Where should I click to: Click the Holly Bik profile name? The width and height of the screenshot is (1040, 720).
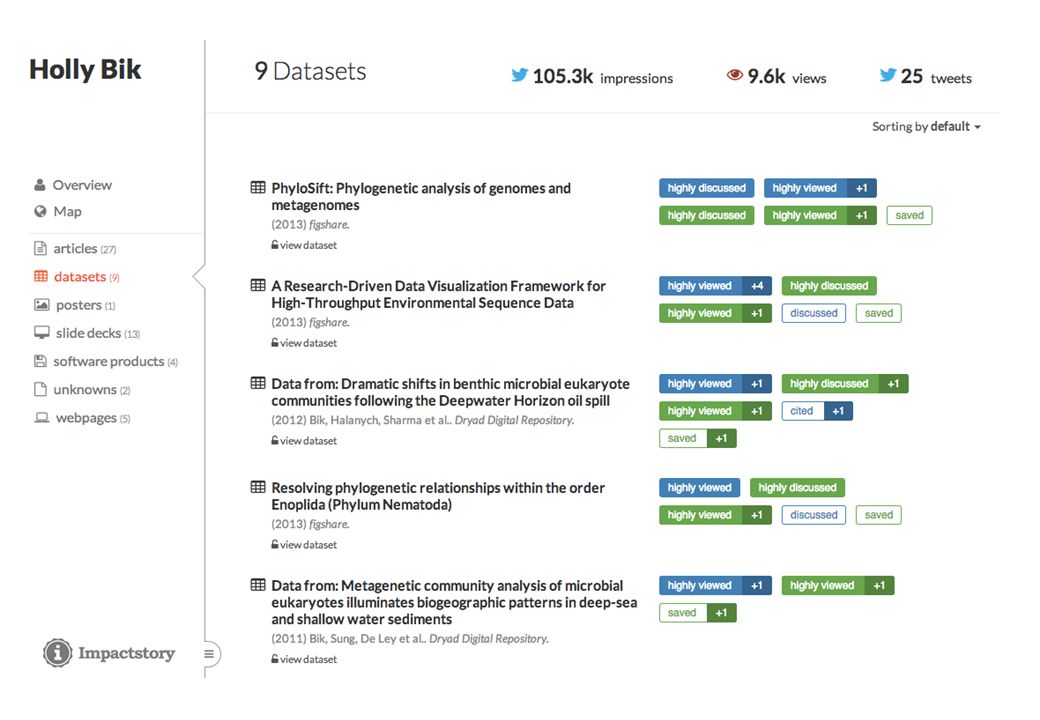pos(85,70)
